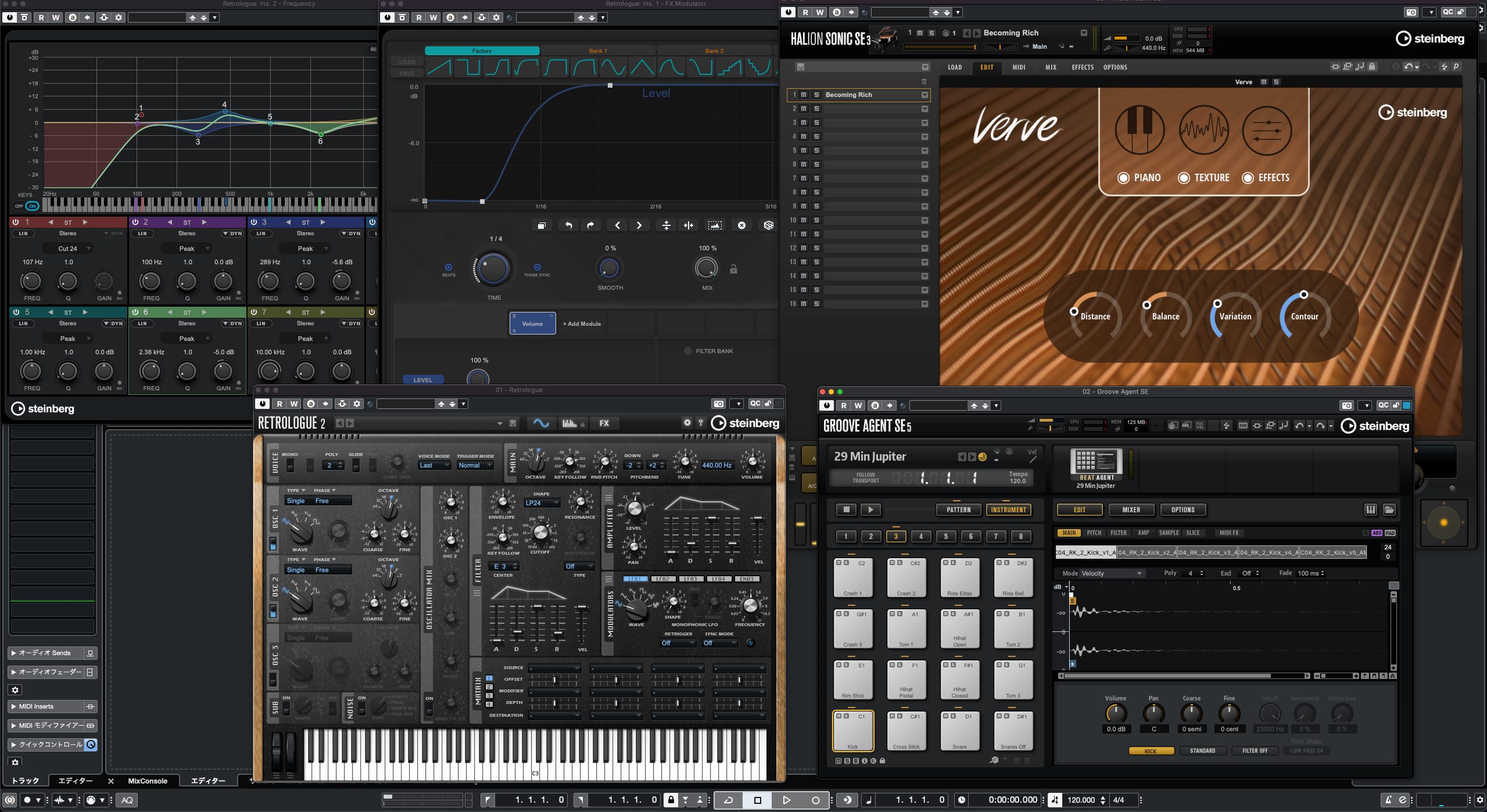The height and width of the screenshot is (812, 1487).
Task: Open Retrologue 2 settings gear
Action: coord(687,423)
